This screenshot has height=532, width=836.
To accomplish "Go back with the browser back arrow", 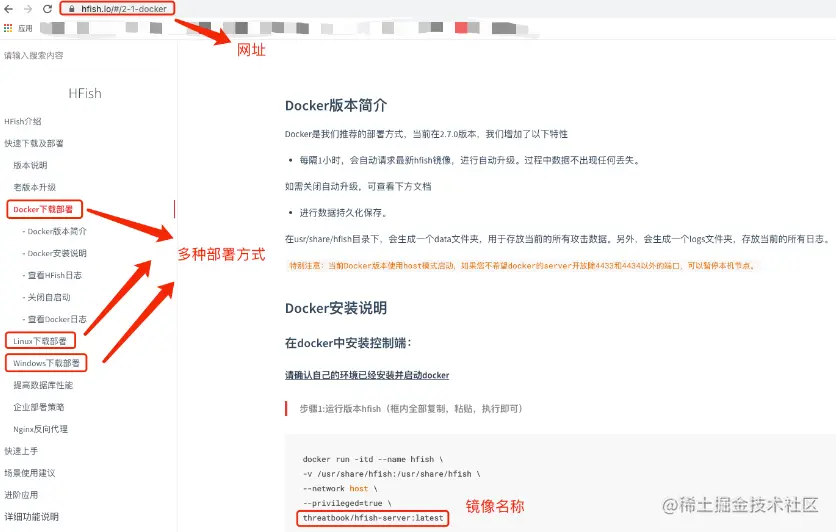I will 8,9.
